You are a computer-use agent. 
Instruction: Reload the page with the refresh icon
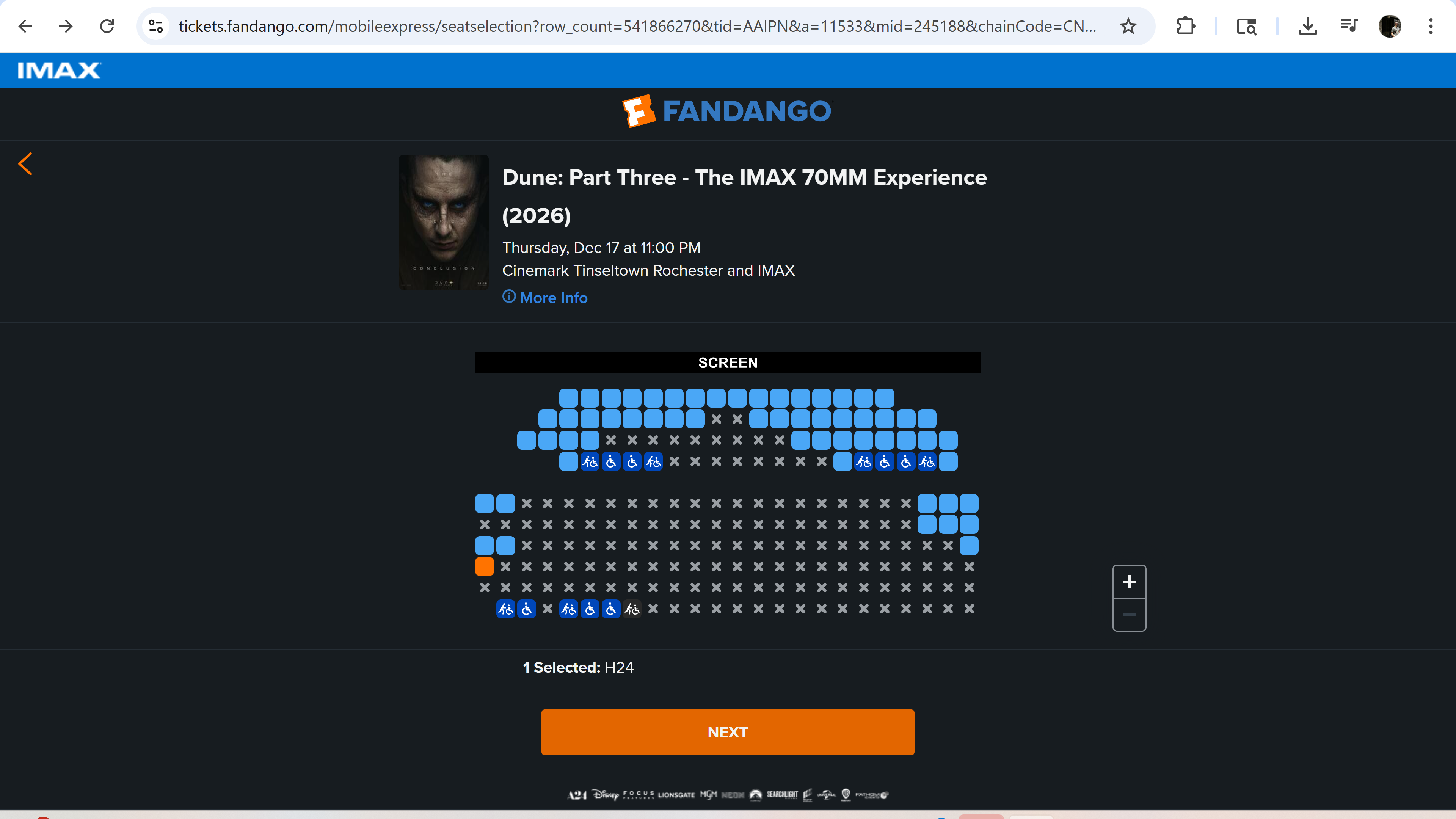point(107,26)
